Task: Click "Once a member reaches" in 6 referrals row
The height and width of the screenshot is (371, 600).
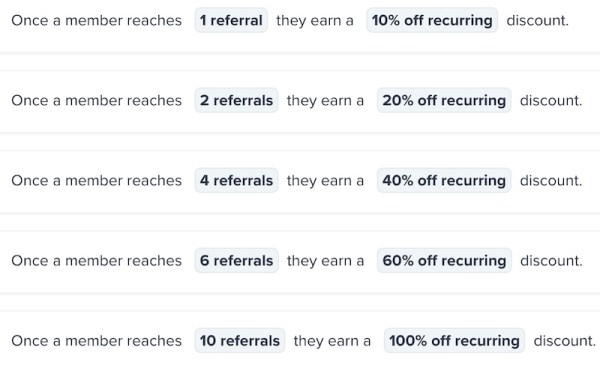Action: (x=96, y=260)
